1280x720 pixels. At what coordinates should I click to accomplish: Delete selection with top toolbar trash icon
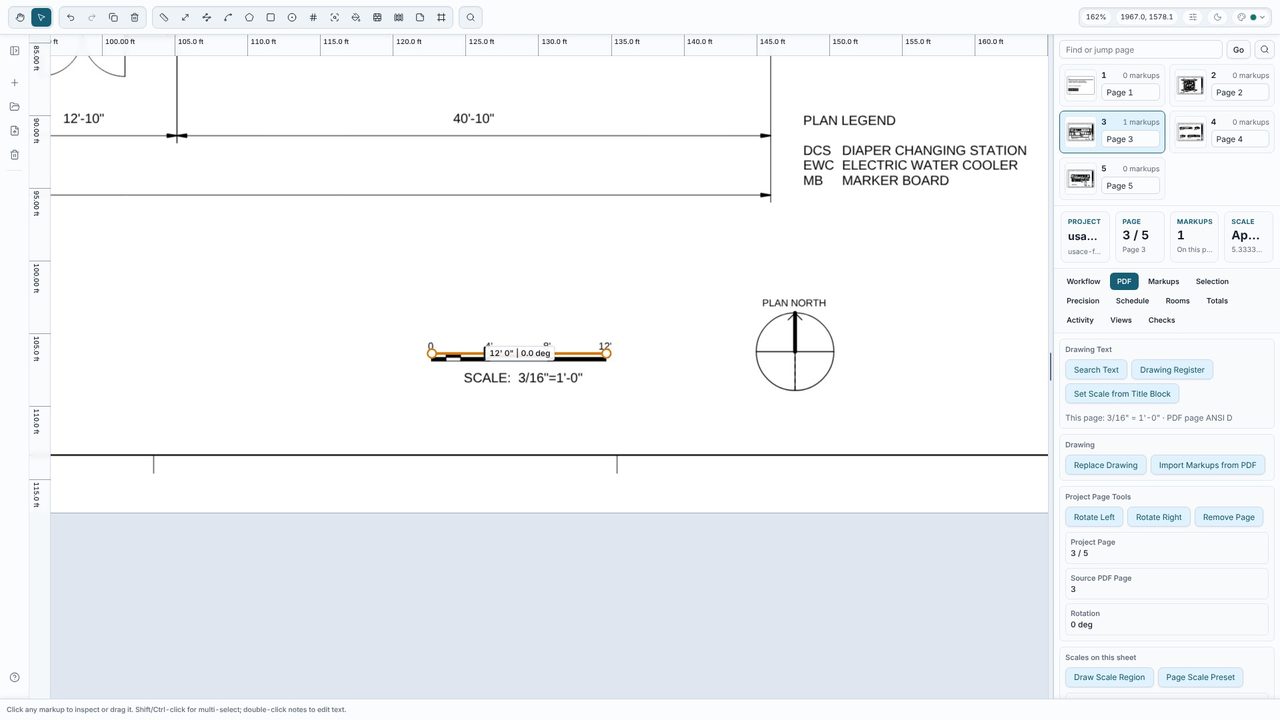[135, 17]
